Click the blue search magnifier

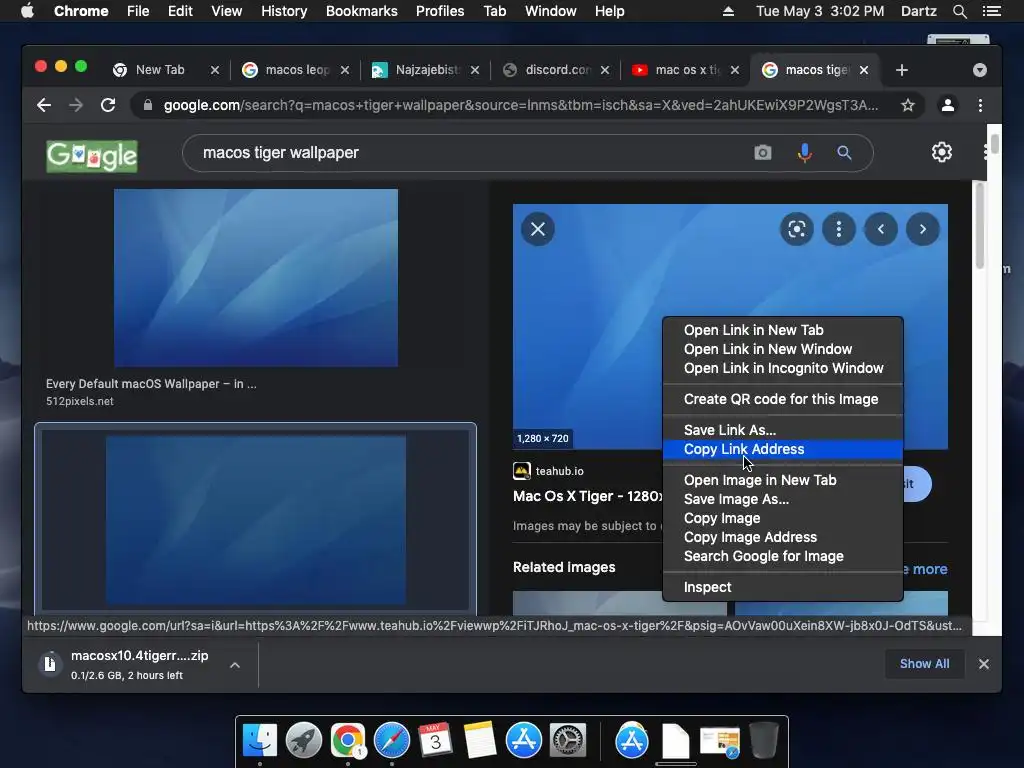(844, 153)
